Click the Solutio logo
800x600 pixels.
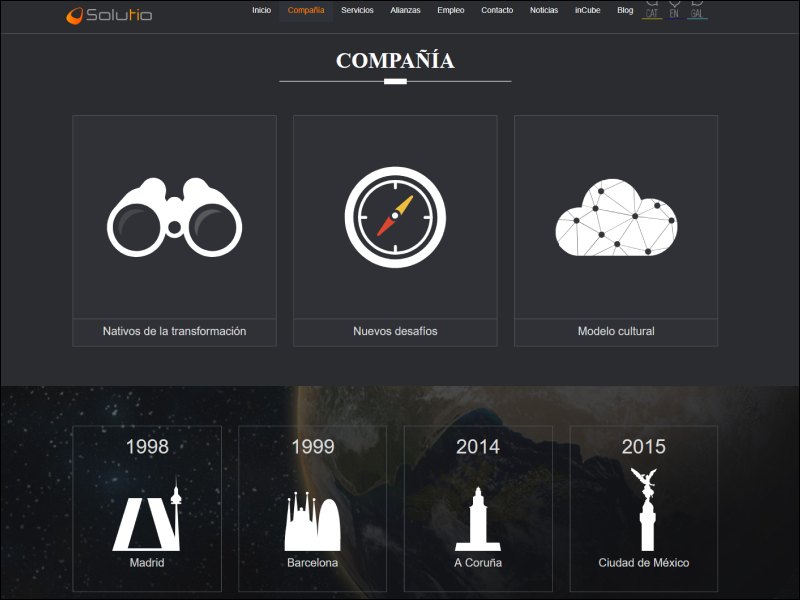[109, 15]
